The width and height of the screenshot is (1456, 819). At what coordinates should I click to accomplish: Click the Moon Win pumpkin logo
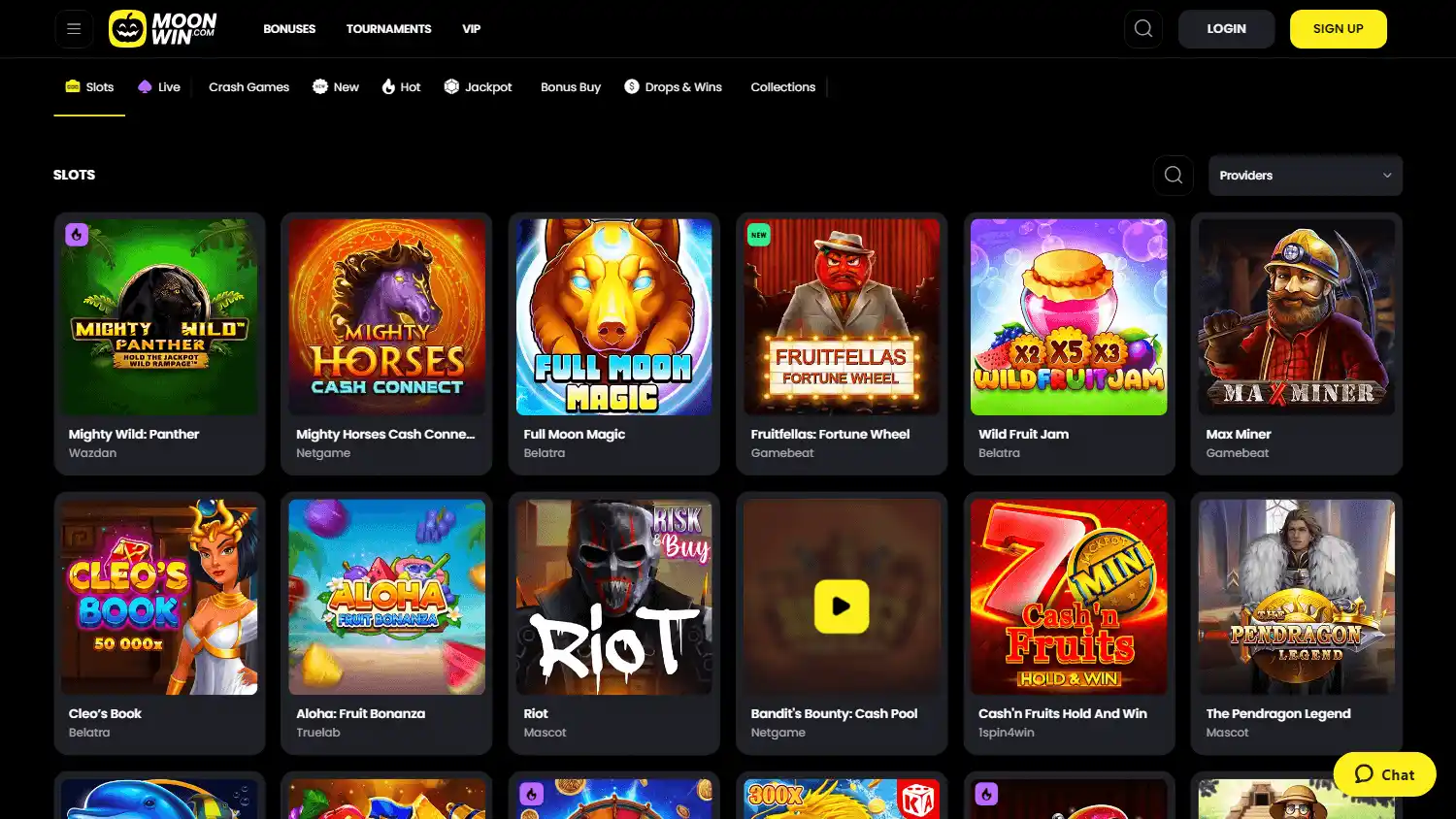point(162,29)
